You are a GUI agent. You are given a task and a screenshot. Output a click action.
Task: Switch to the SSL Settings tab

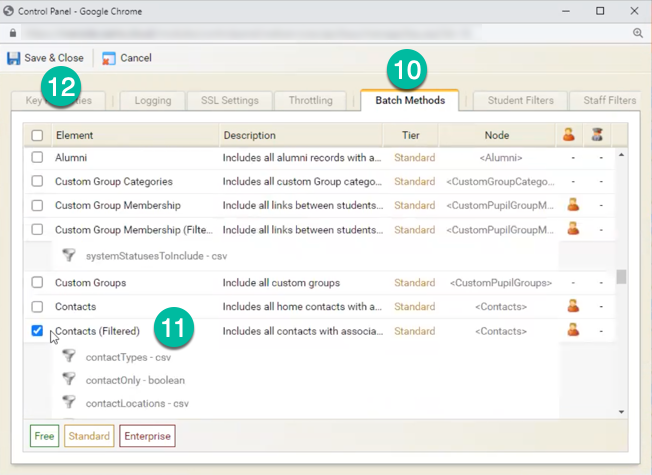(x=228, y=100)
